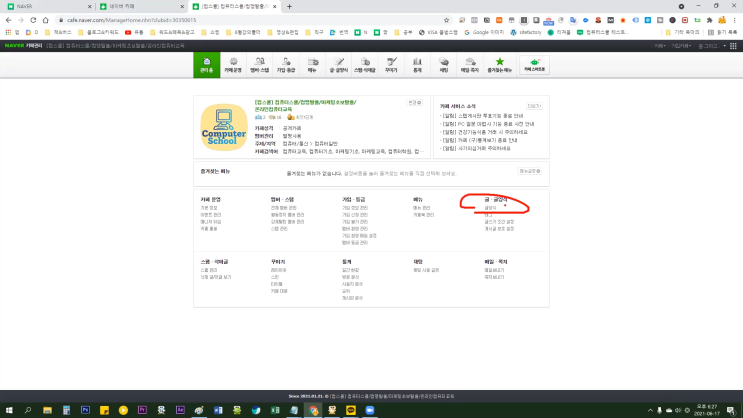Open Premiere Pro from the taskbar
Screen dimensions: 743x418
[142, 410]
